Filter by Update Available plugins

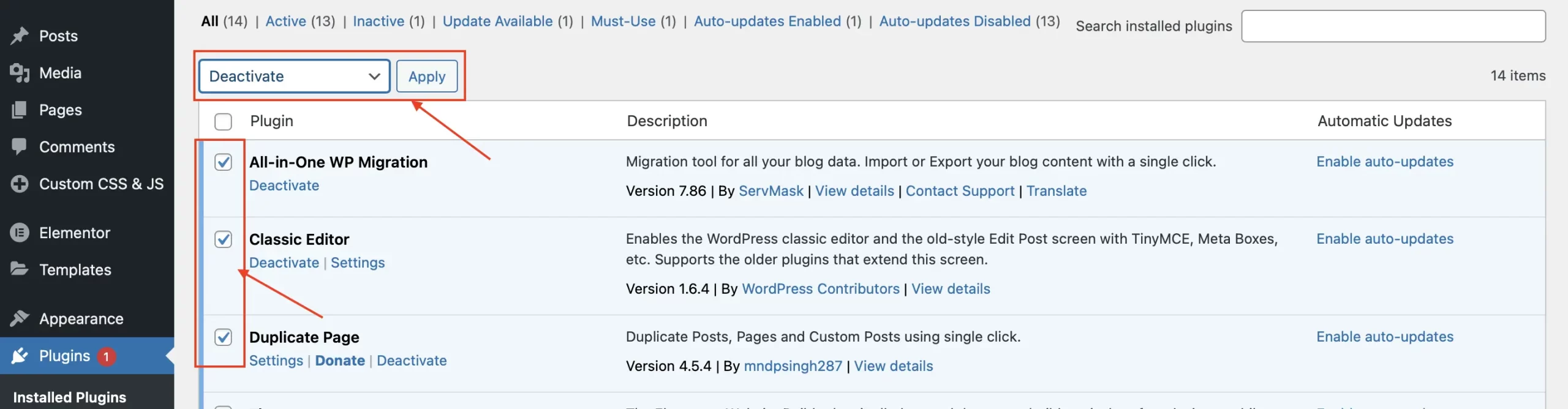[x=497, y=21]
